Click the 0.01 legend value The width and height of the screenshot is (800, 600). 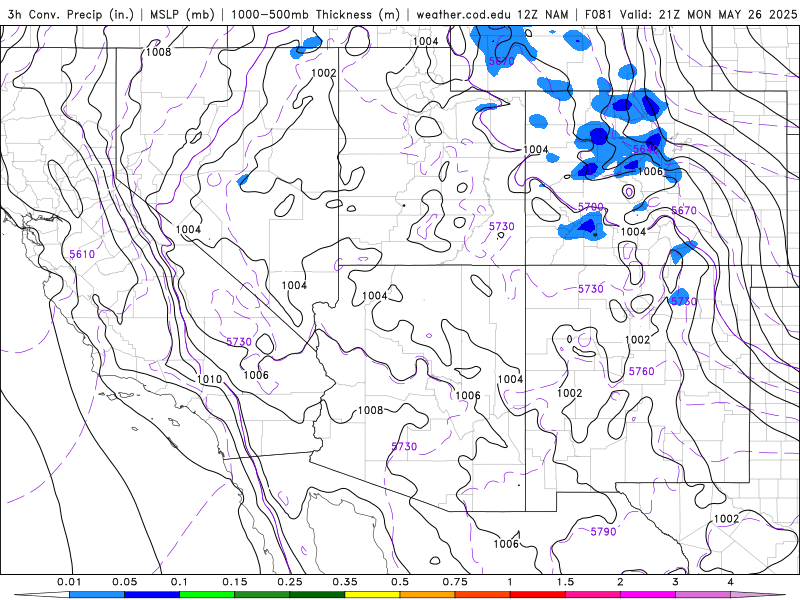(x=69, y=582)
